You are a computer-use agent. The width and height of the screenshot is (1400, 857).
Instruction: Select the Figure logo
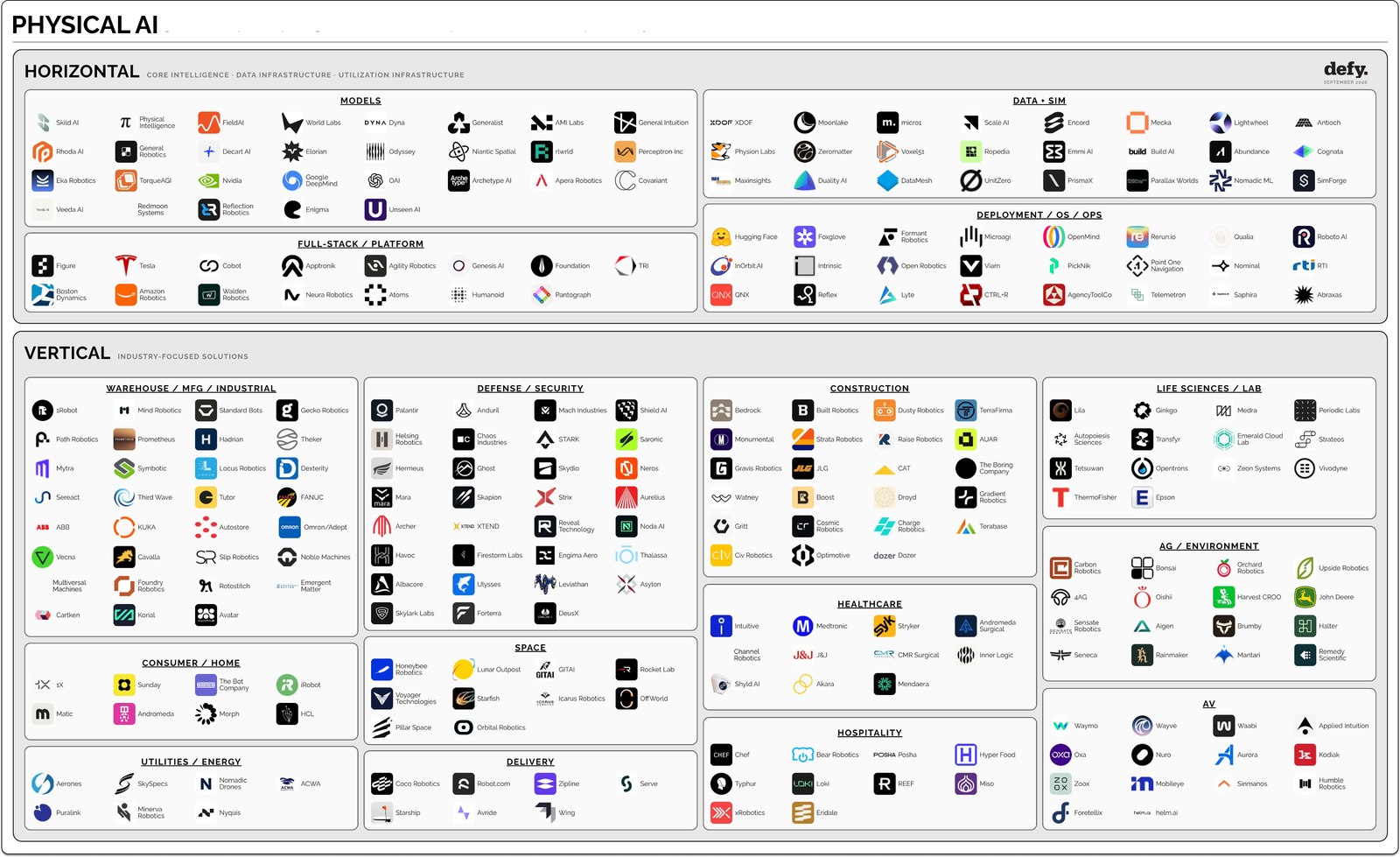[x=43, y=265]
